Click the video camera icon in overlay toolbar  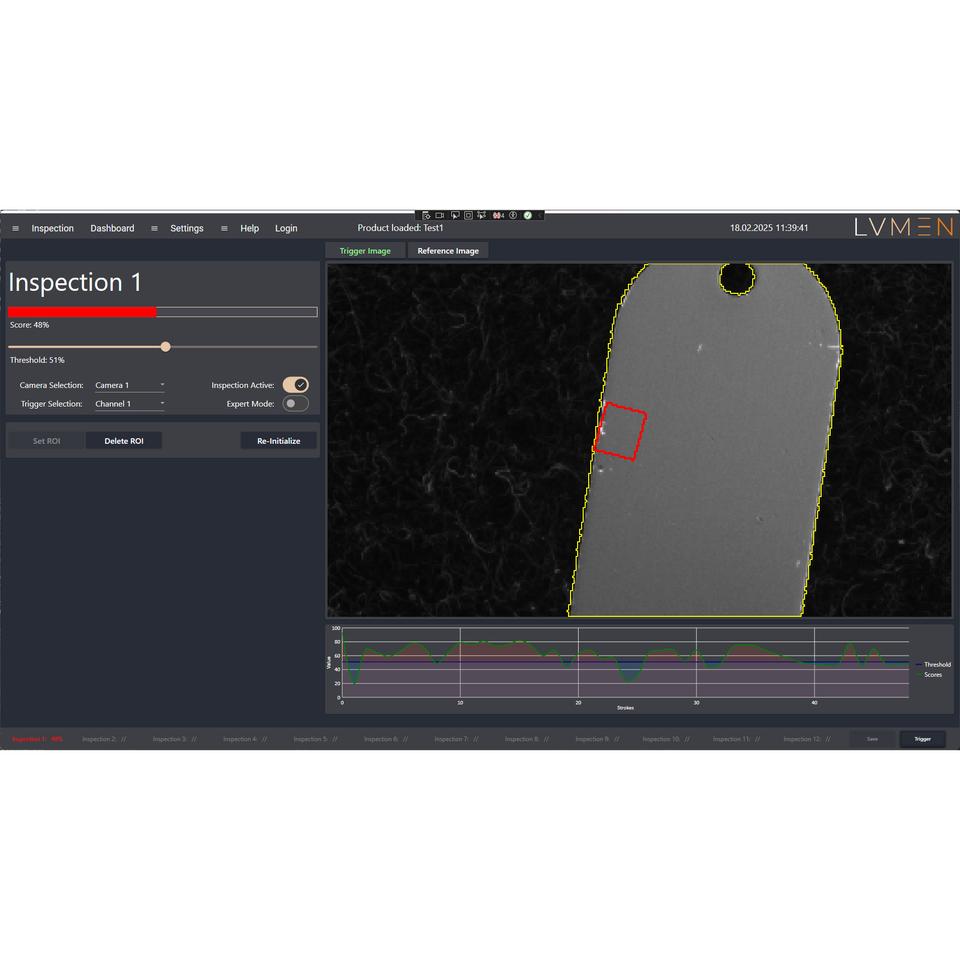coord(439,215)
